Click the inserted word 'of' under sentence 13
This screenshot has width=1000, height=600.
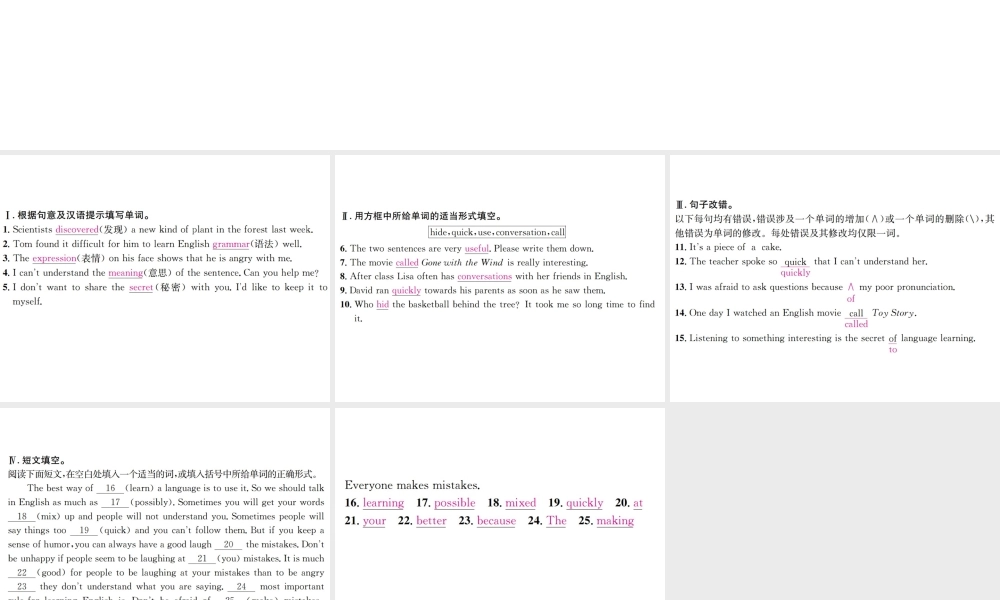851,298
